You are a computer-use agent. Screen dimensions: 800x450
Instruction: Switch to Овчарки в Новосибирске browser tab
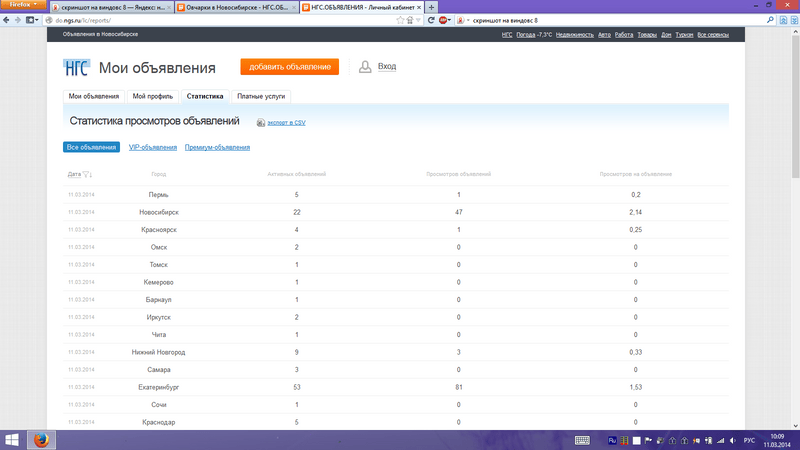tap(237, 8)
